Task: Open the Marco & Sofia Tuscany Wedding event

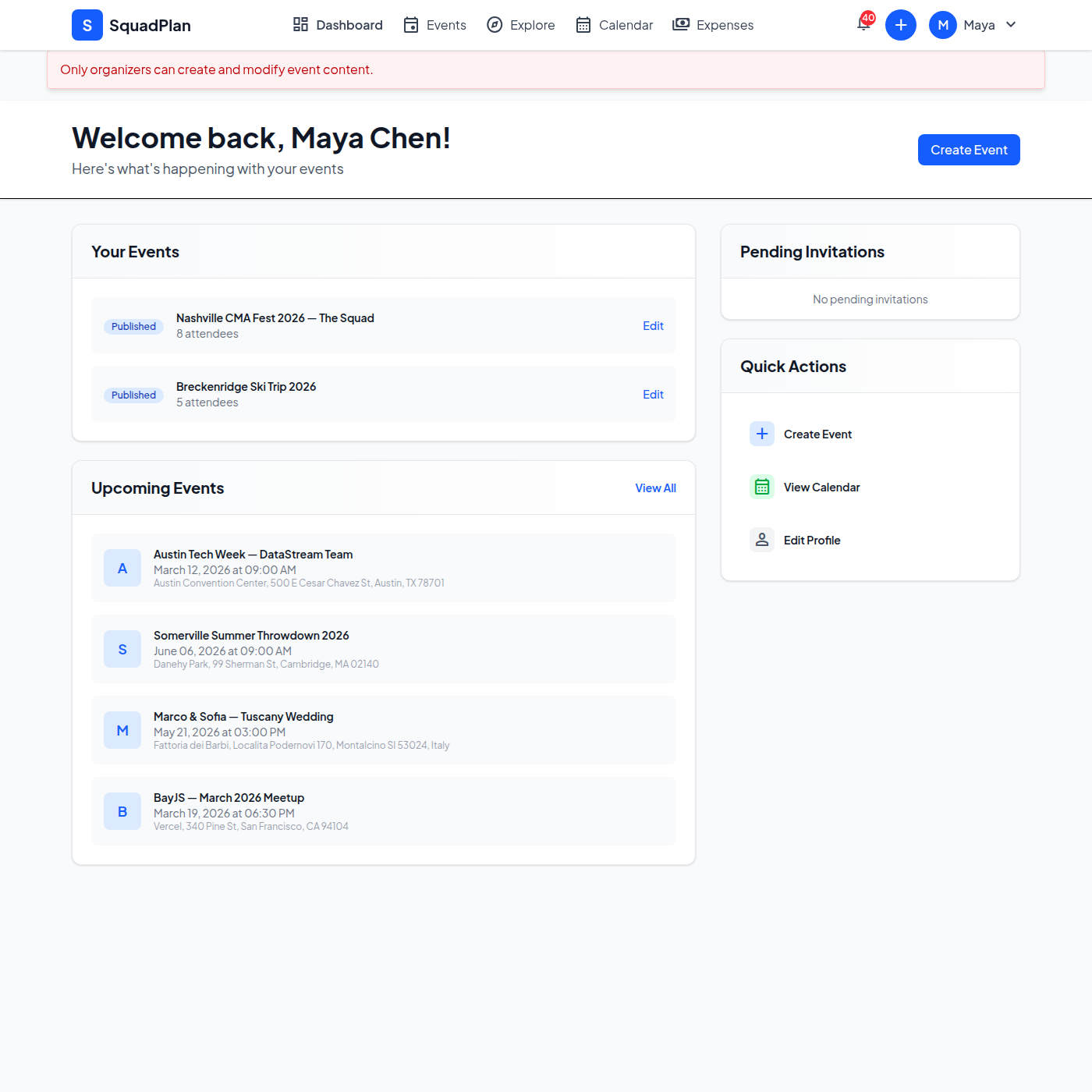Action: click(x=243, y=717)
